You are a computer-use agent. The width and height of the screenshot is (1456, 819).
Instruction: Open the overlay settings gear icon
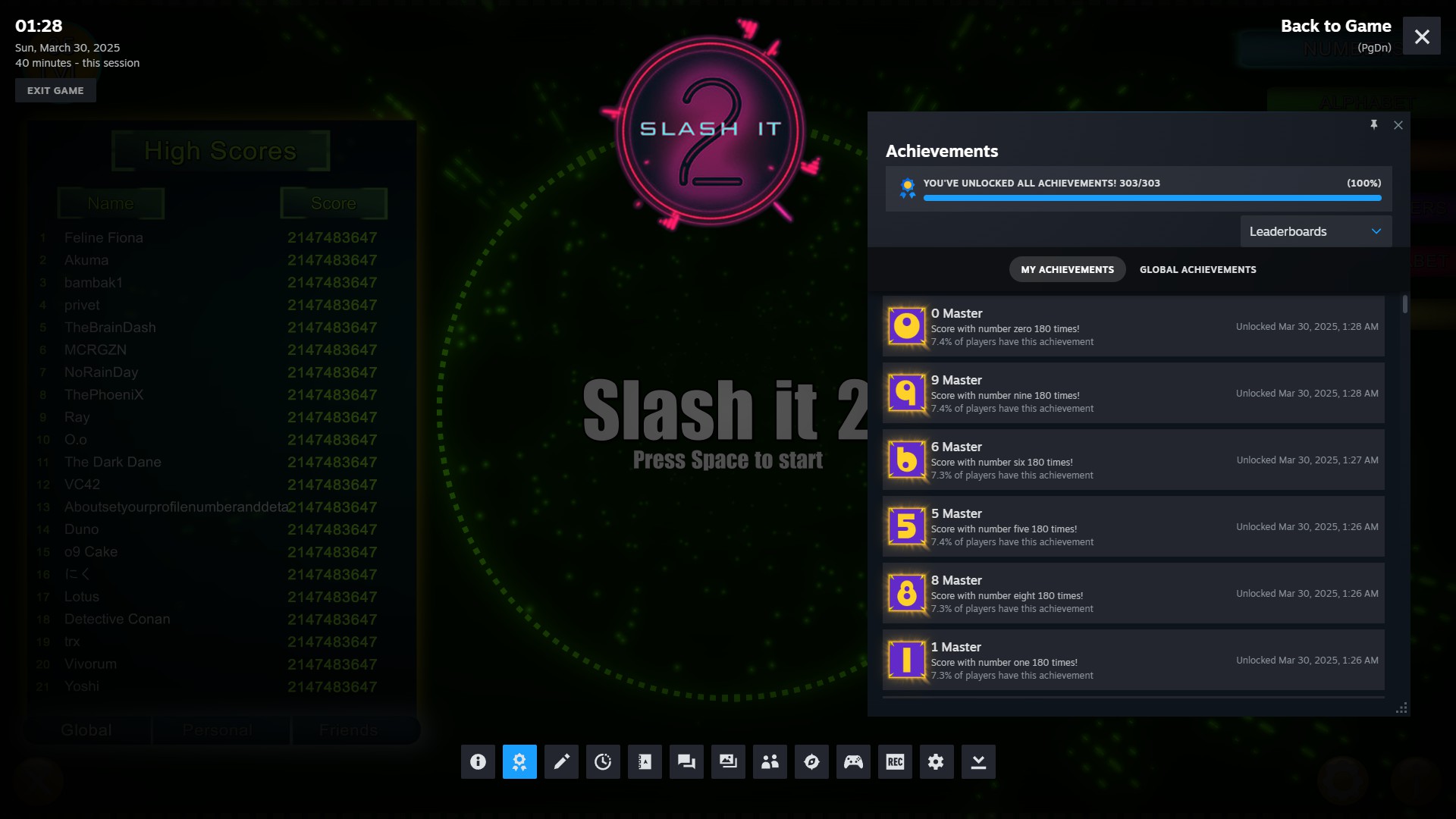pyautogui.click(x=936, y=761)
